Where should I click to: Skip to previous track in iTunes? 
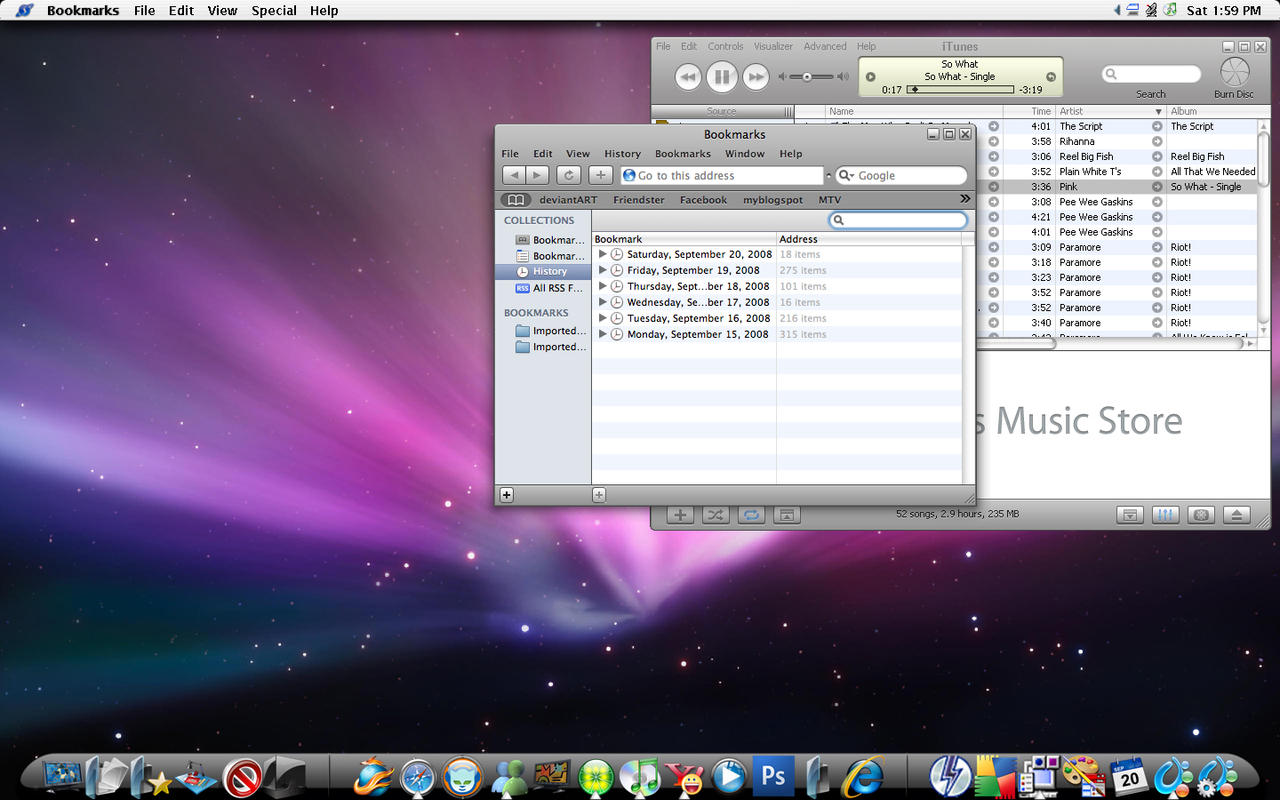point(687,77)
